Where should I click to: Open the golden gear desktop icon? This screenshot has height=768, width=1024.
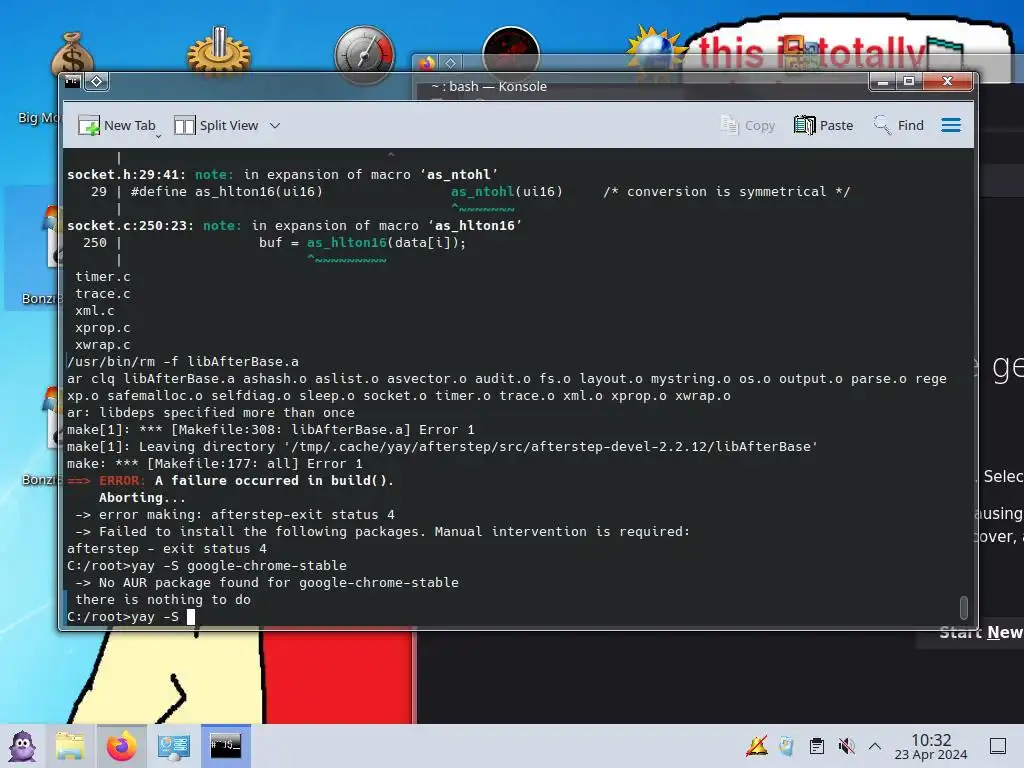tap(219, 51)
